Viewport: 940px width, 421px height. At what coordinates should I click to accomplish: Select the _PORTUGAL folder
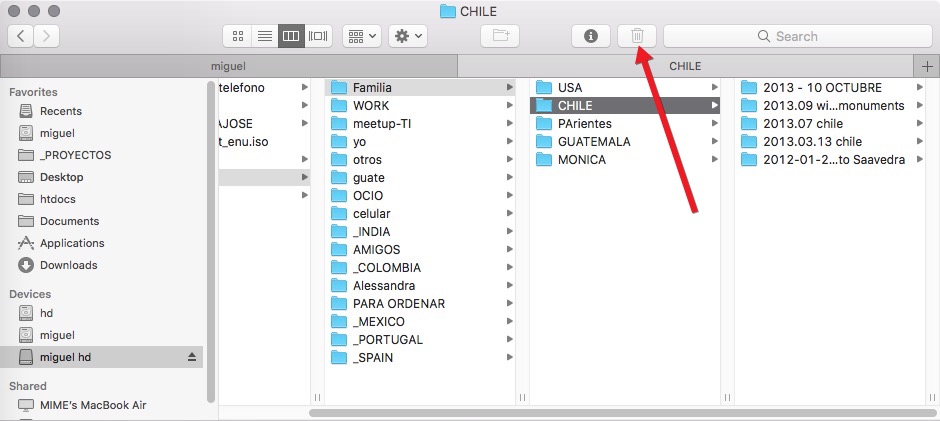click(420, 339)
